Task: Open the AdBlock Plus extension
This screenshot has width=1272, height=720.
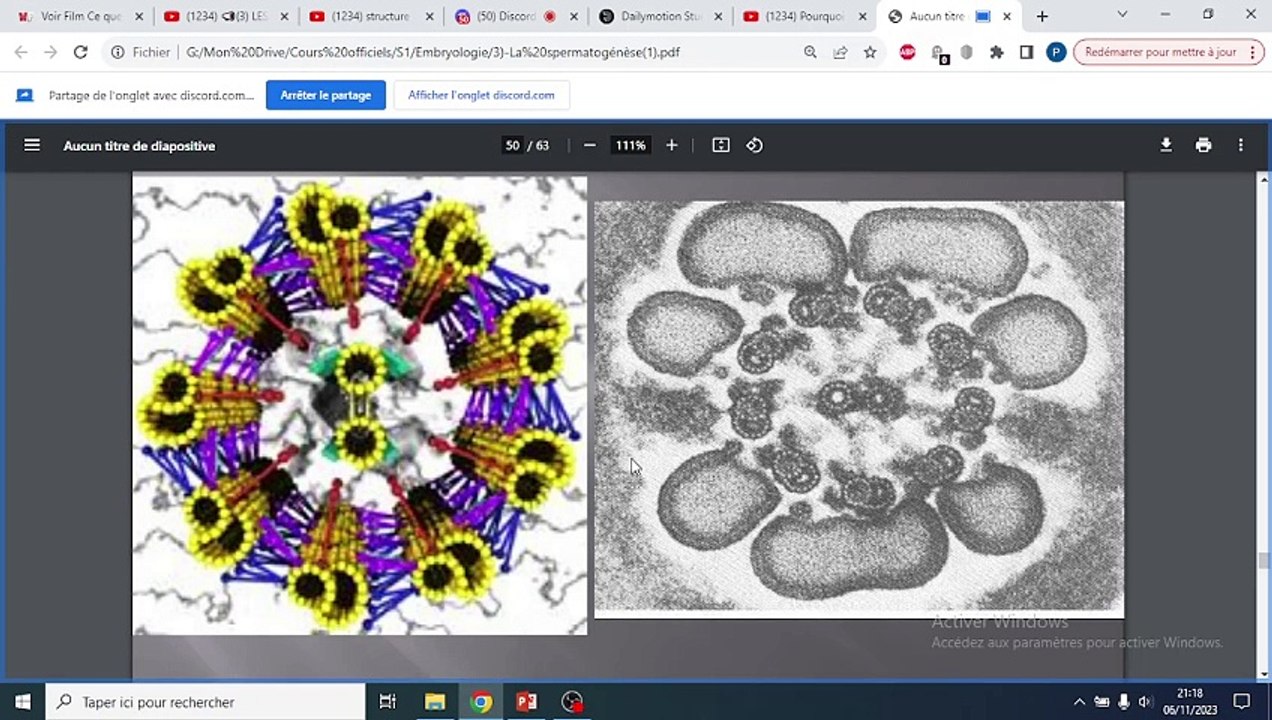Action: pyautogui.click(x=908, y=52)
